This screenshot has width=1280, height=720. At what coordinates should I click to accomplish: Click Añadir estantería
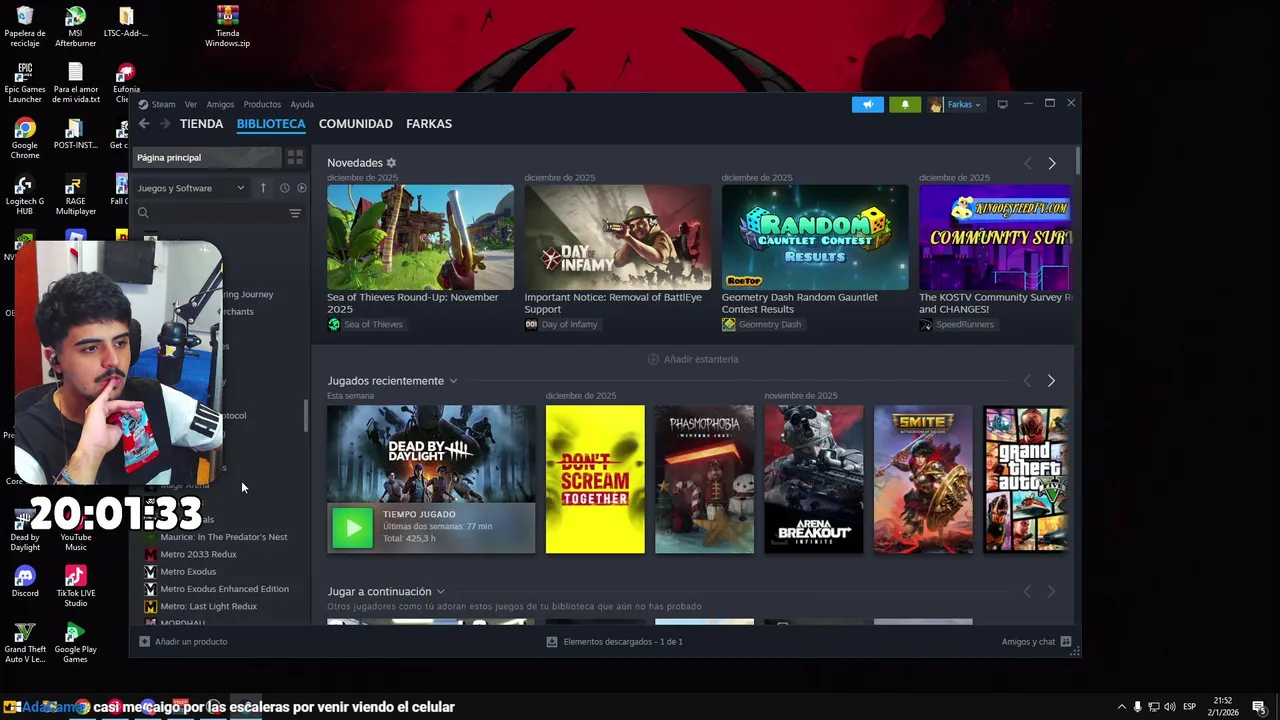pyautogui.click(x=693, y=359)
